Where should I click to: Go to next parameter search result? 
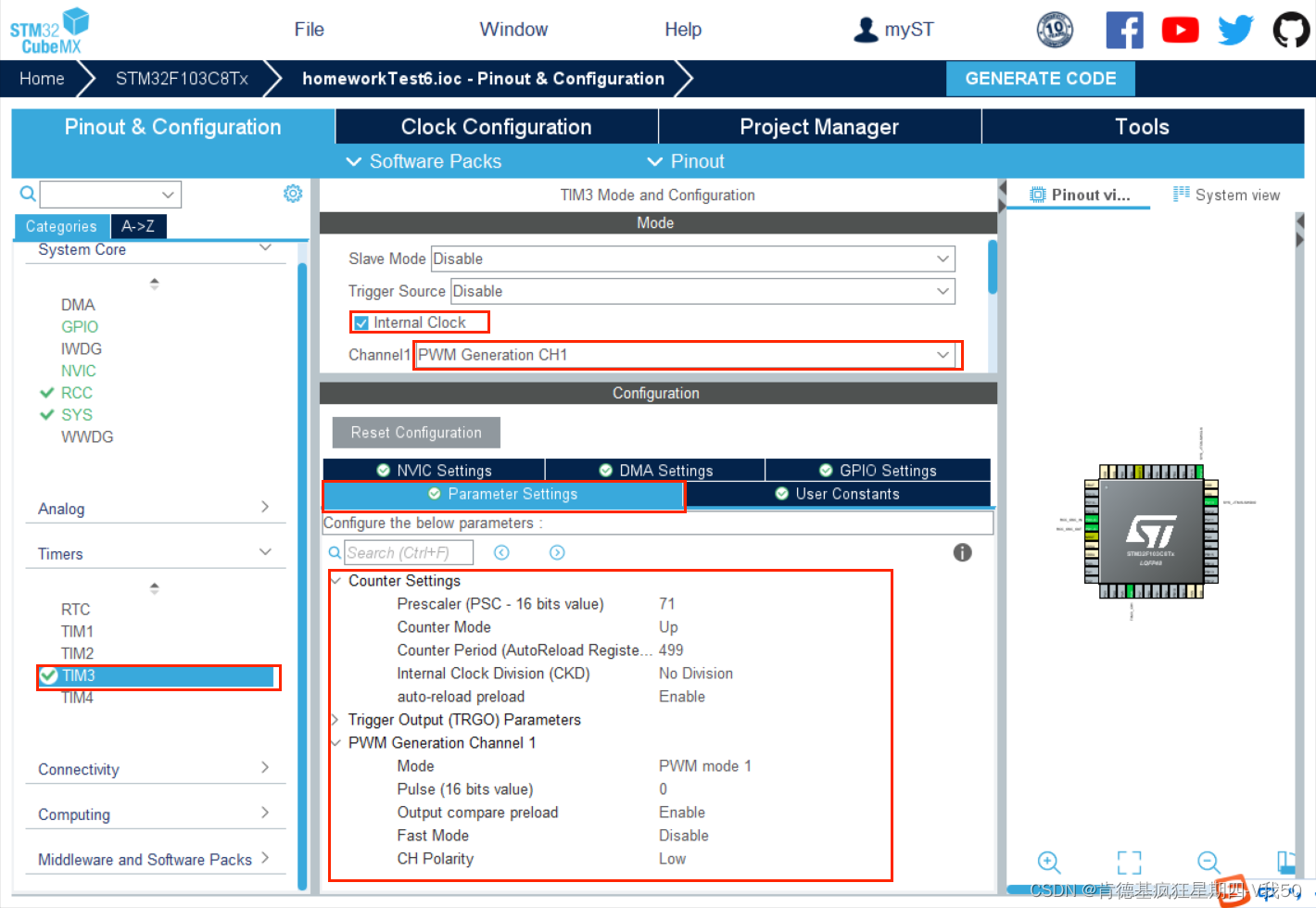point(557,552)
